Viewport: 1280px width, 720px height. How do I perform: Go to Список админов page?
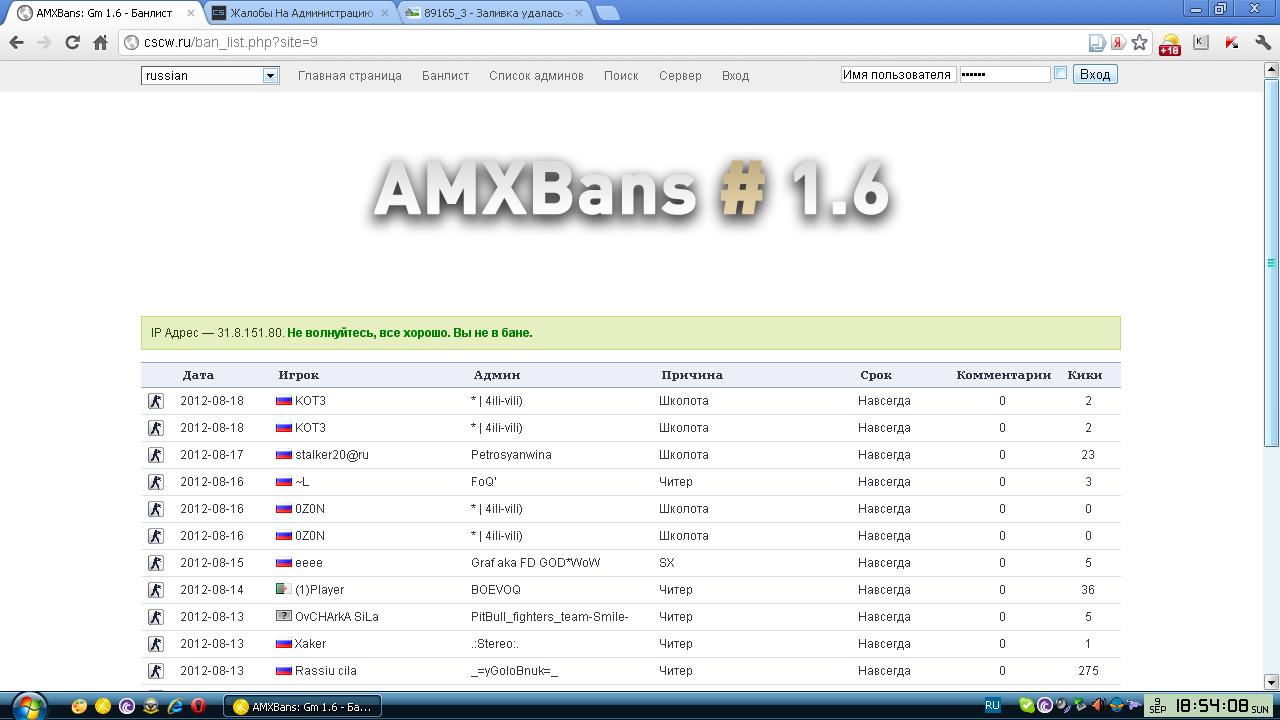(536, 76)
